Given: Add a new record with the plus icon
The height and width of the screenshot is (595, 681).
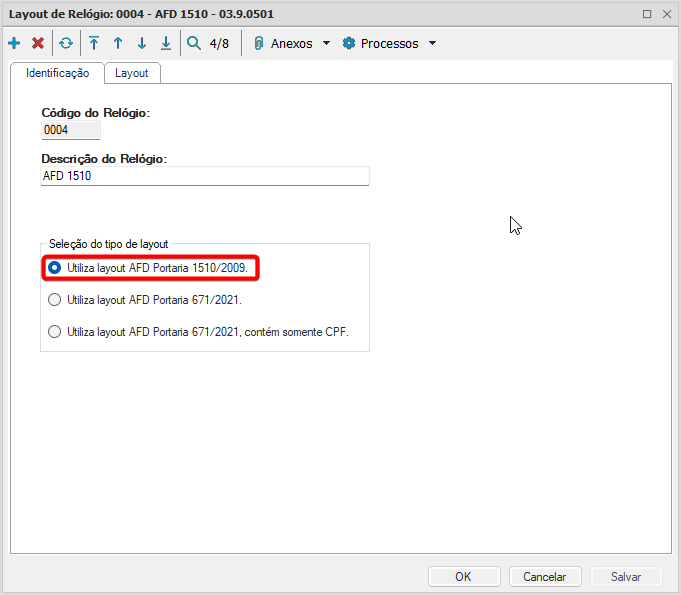Looking at the screenshot, I should pos(14,43).
